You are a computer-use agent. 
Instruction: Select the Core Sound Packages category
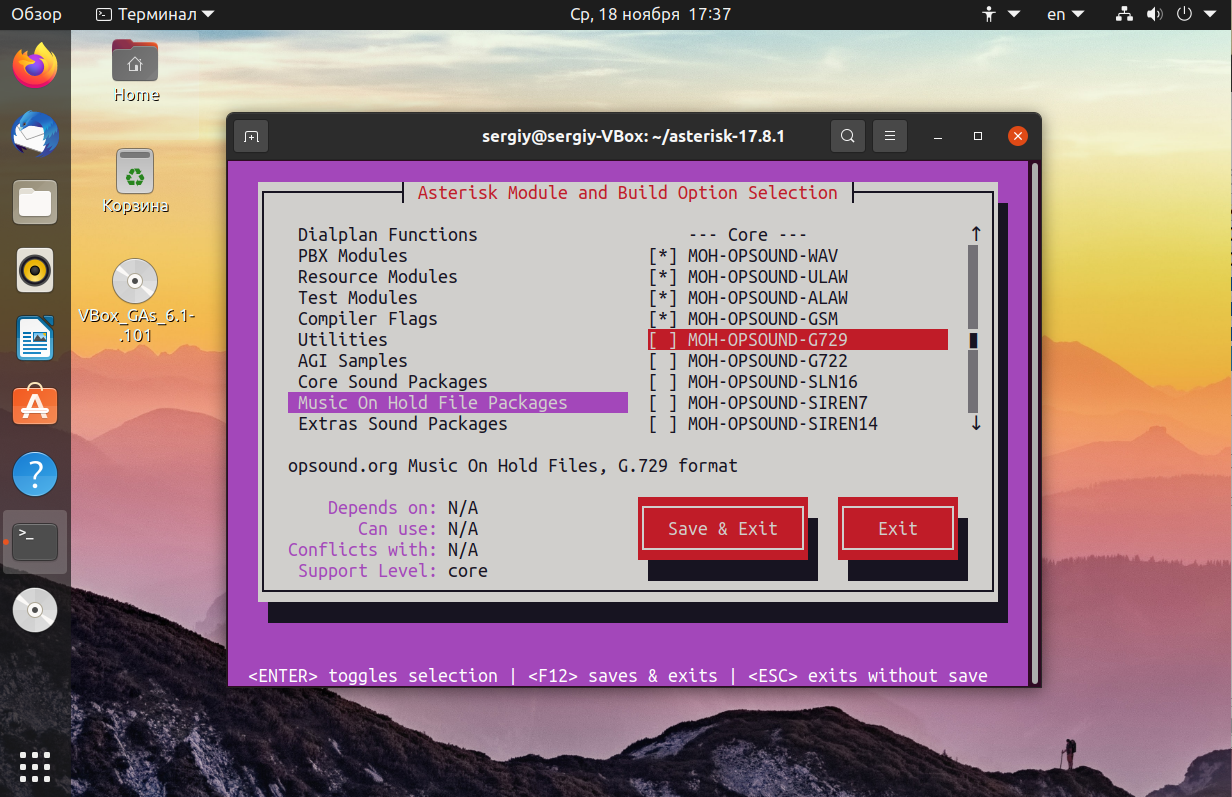tap(393, 382)
